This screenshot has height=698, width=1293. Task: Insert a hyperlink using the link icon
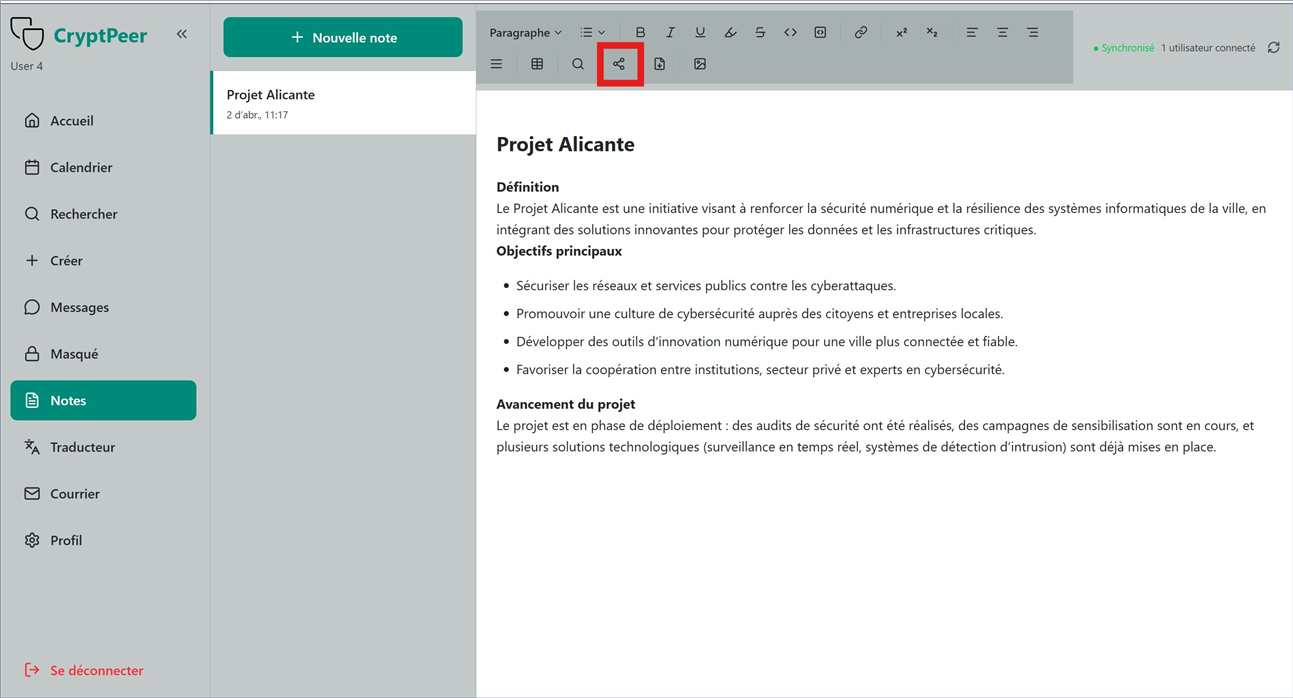pos(860,31)
